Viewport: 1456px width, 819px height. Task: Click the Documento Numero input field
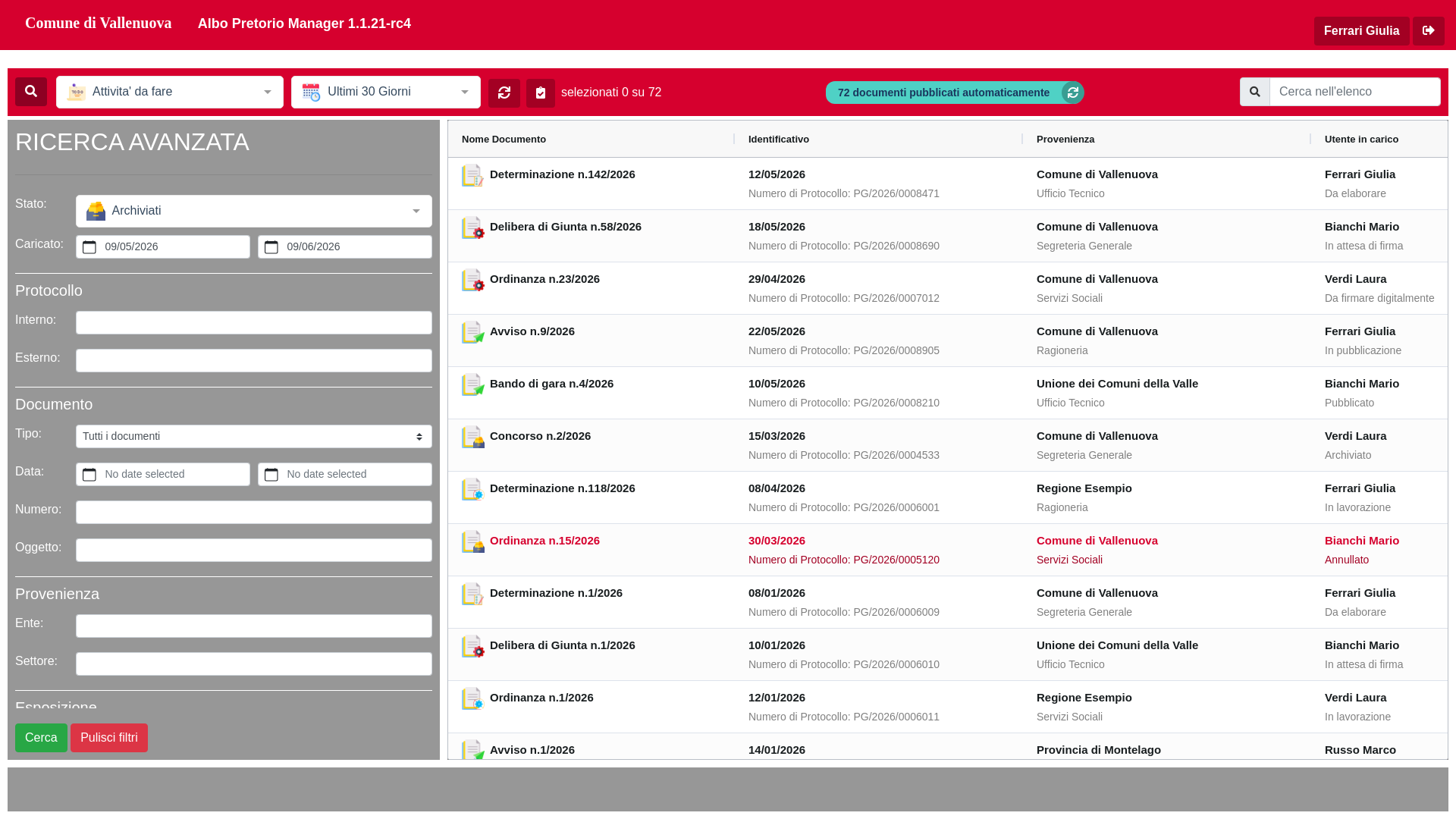[x=254, y=512]
